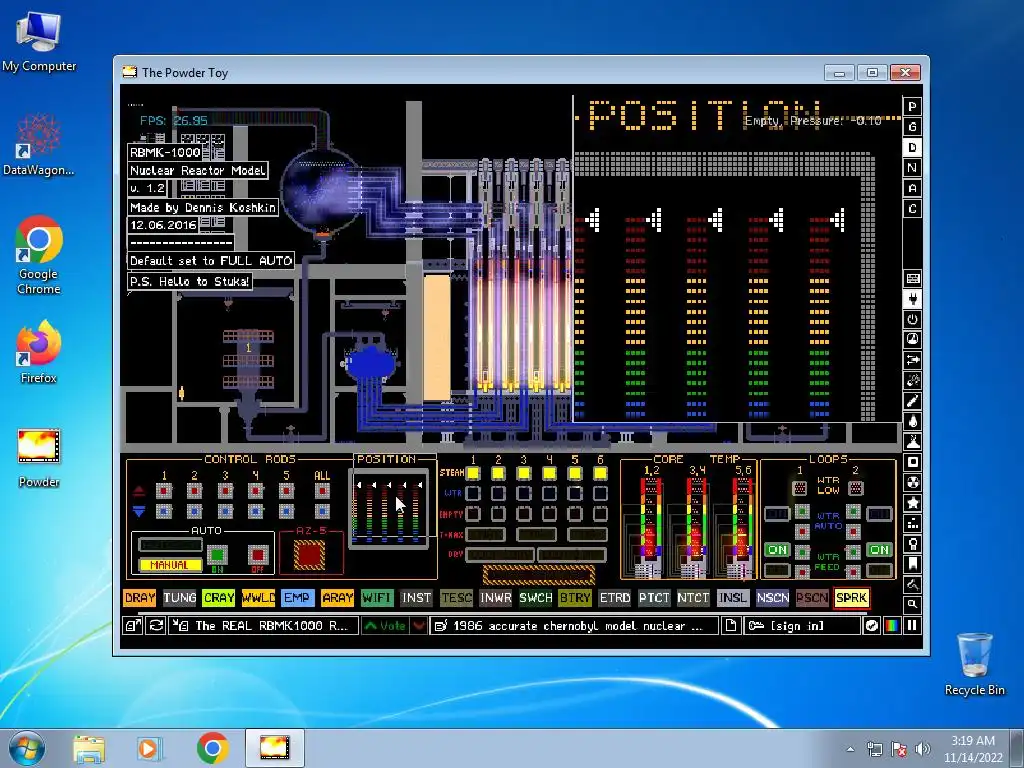Select the DRAY element button
Image resolution: width=1024 pixels, height=768 pixels.
(140, 598)
